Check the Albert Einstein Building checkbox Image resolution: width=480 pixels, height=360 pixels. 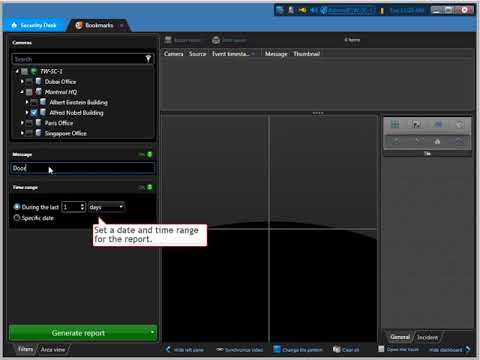click(34, 102)
